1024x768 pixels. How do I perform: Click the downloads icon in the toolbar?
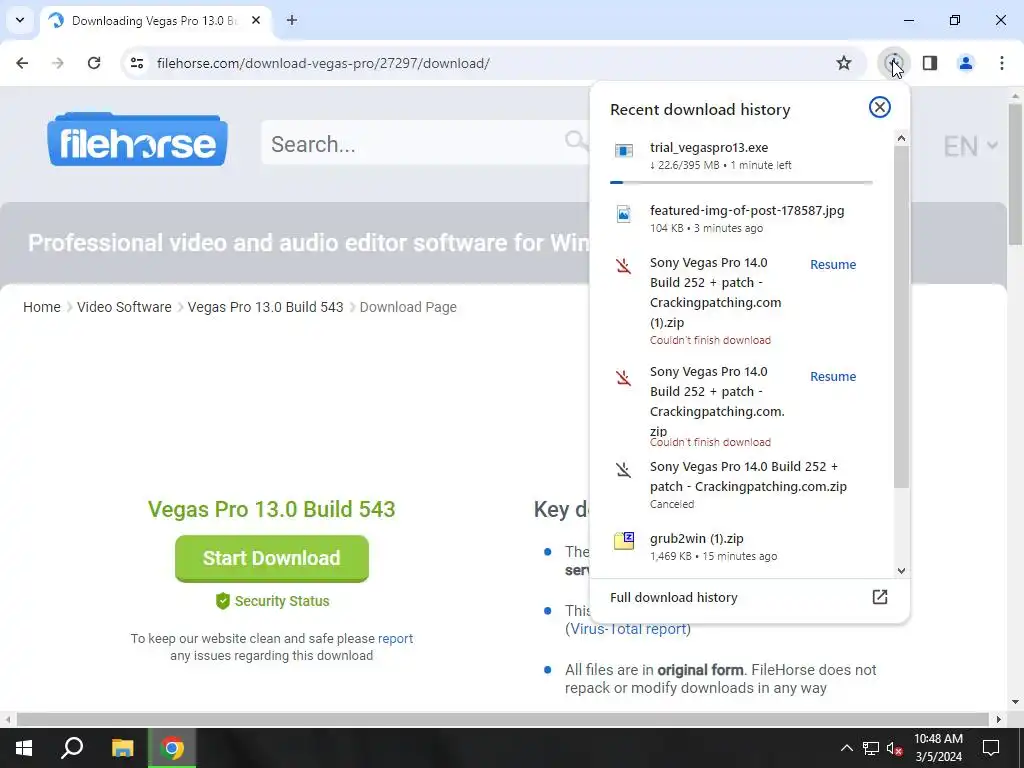click(x=893, y=63)
